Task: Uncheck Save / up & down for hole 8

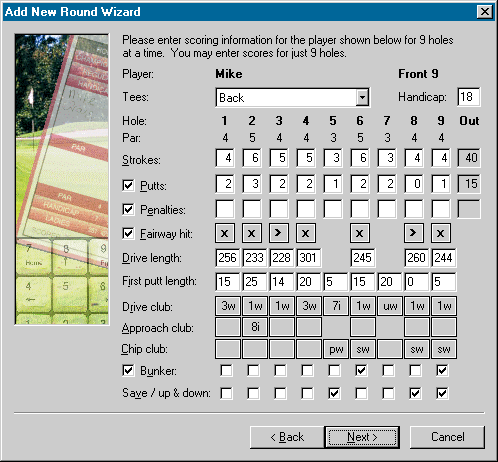Action: [415, 393]
